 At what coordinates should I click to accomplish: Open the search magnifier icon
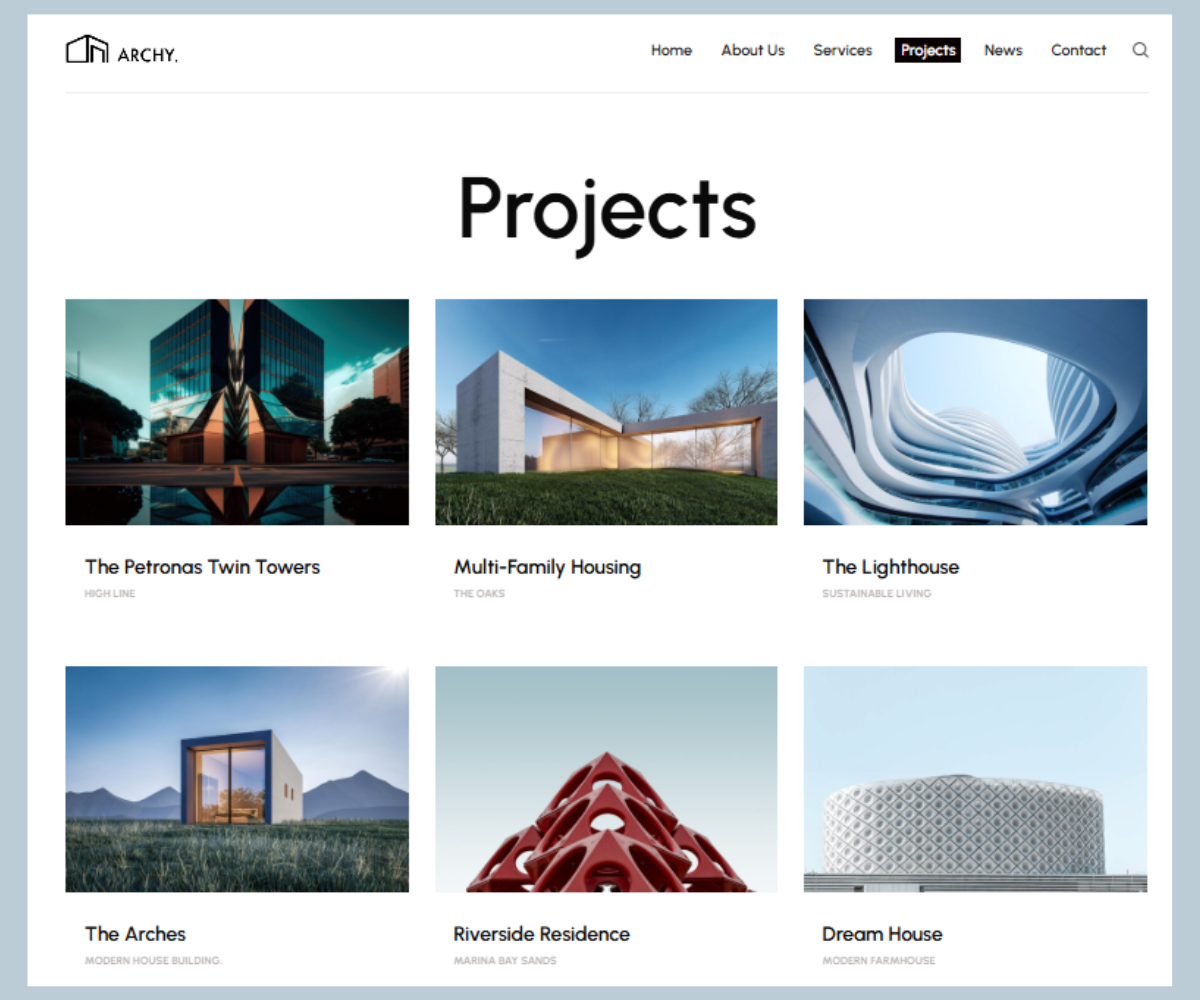(1140, 50)
